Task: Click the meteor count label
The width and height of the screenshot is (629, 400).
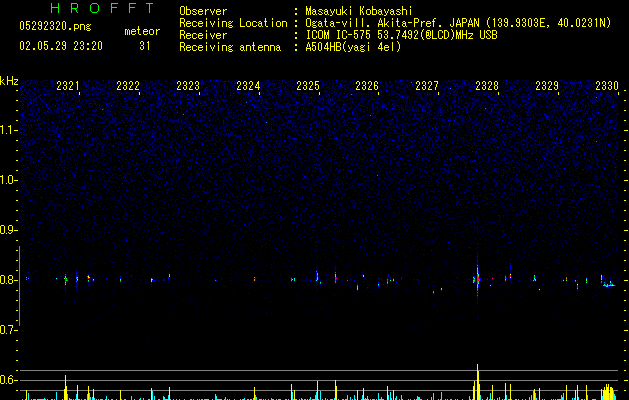Action: 142,31
